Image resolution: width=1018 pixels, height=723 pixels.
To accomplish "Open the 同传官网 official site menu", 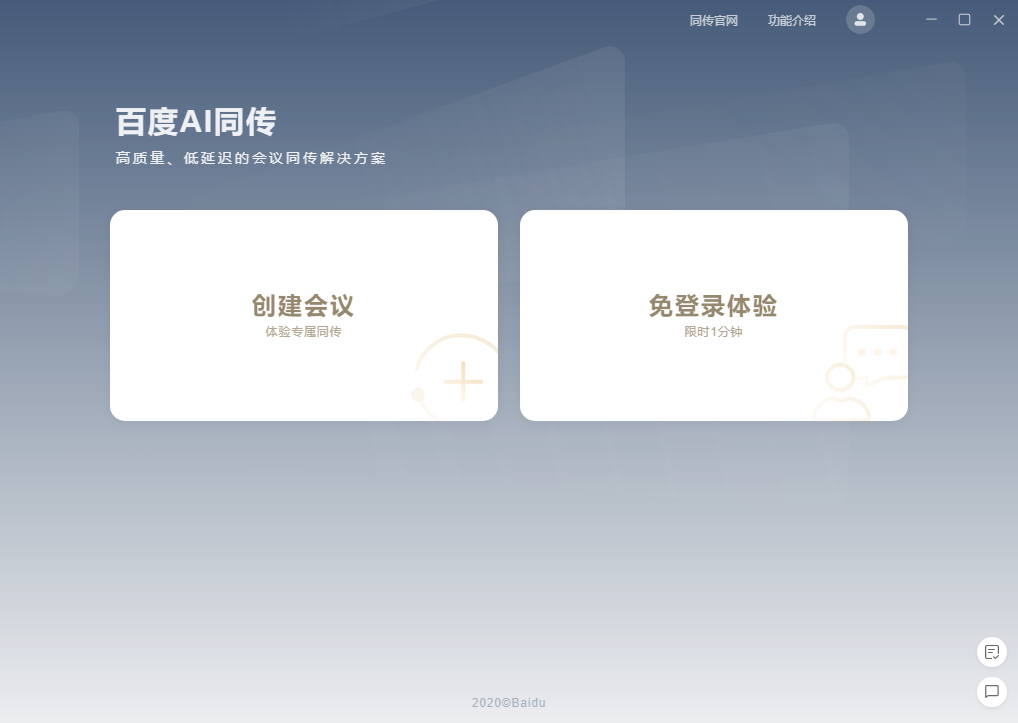I will point(712,20).
